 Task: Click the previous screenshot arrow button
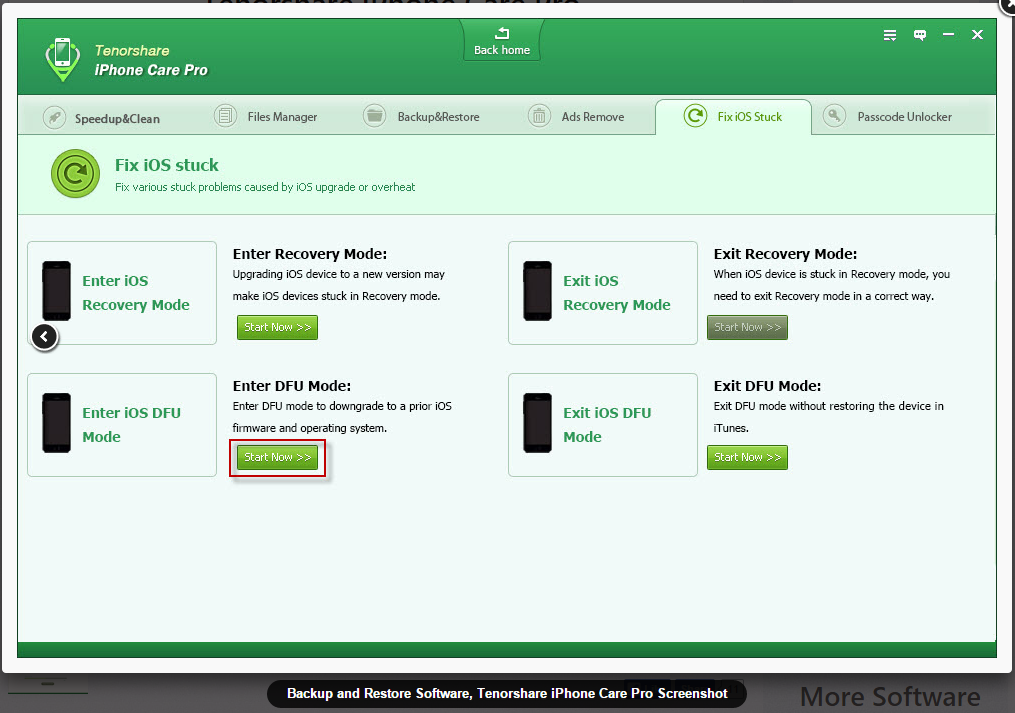[x=45, y=337]
